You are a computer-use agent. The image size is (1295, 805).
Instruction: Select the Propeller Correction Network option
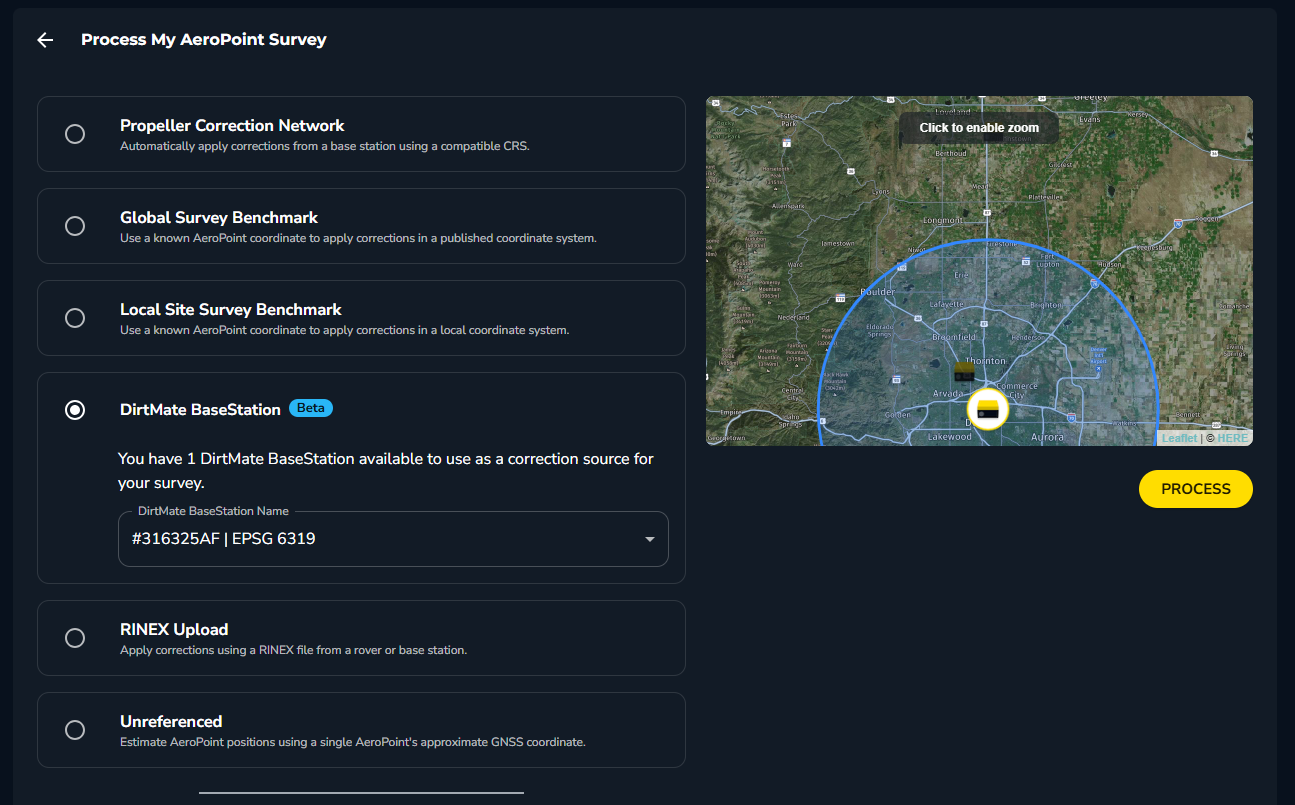coord(75,133)
